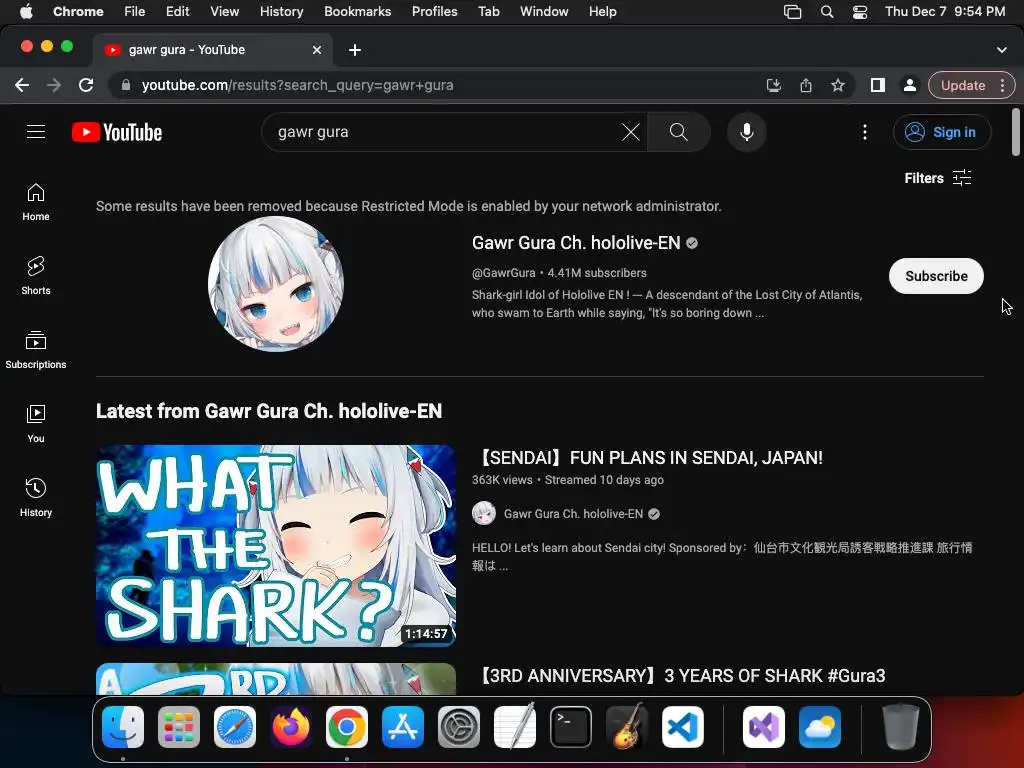Open Visual Studio Code from the Dock
Screen dimensions: 1024x768
coord(682,727)
